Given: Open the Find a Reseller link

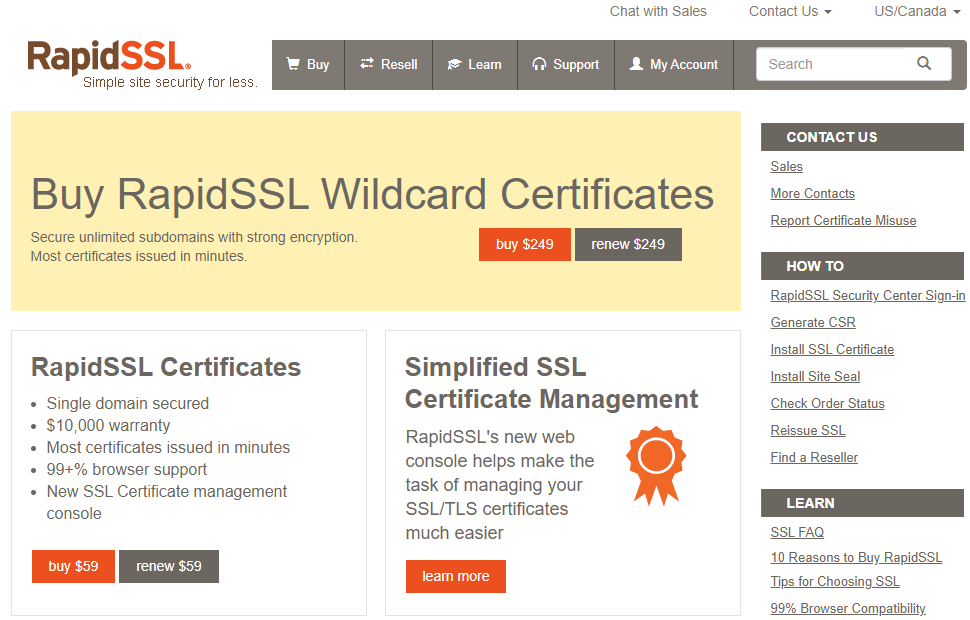Looking at the screenshot, I should 814,457.
